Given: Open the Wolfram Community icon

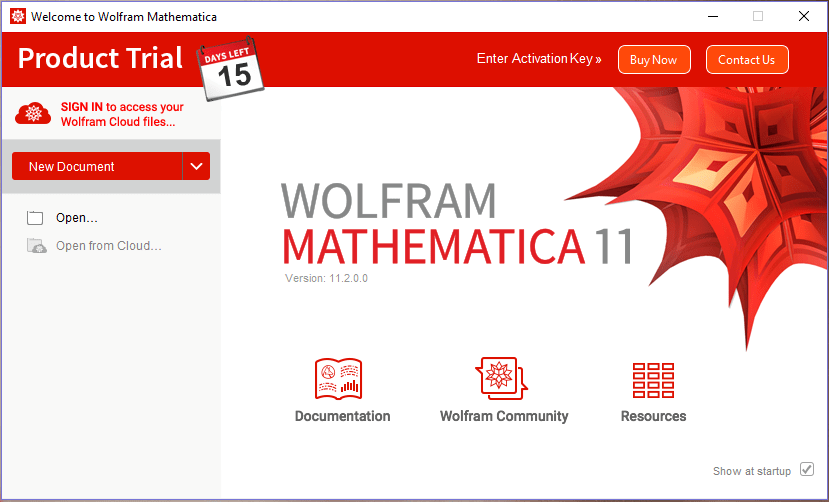Looking at the screenshot, I should tap(501, 378).
